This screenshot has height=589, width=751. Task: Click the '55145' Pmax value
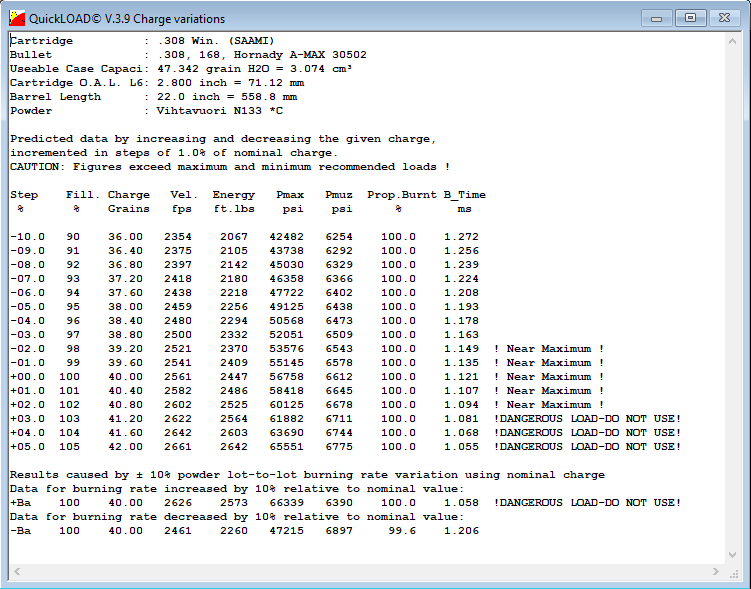tap(286, 362)
